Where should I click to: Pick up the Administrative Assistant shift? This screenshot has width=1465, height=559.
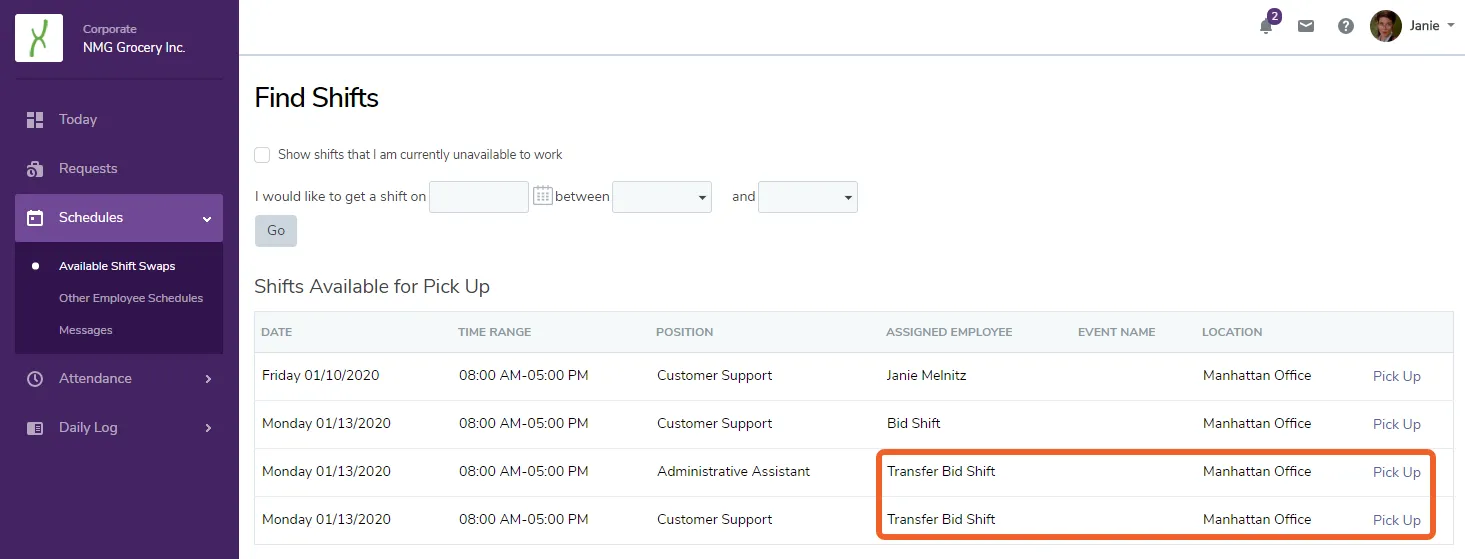[1396, 472]
